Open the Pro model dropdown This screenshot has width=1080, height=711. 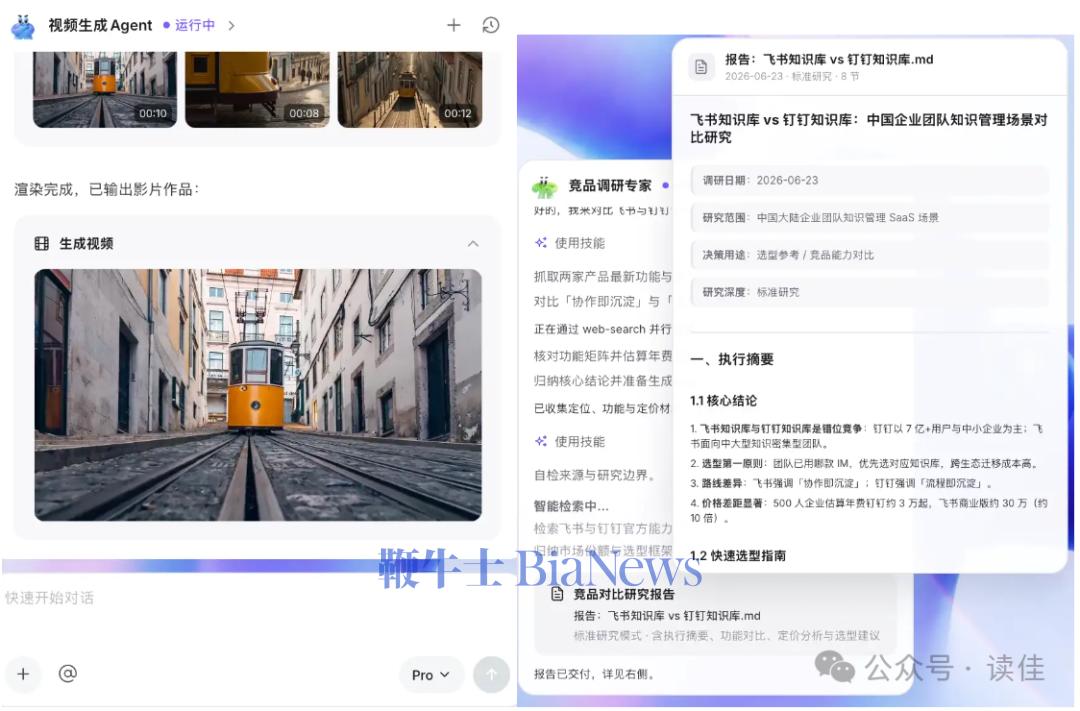click(431, 675)
